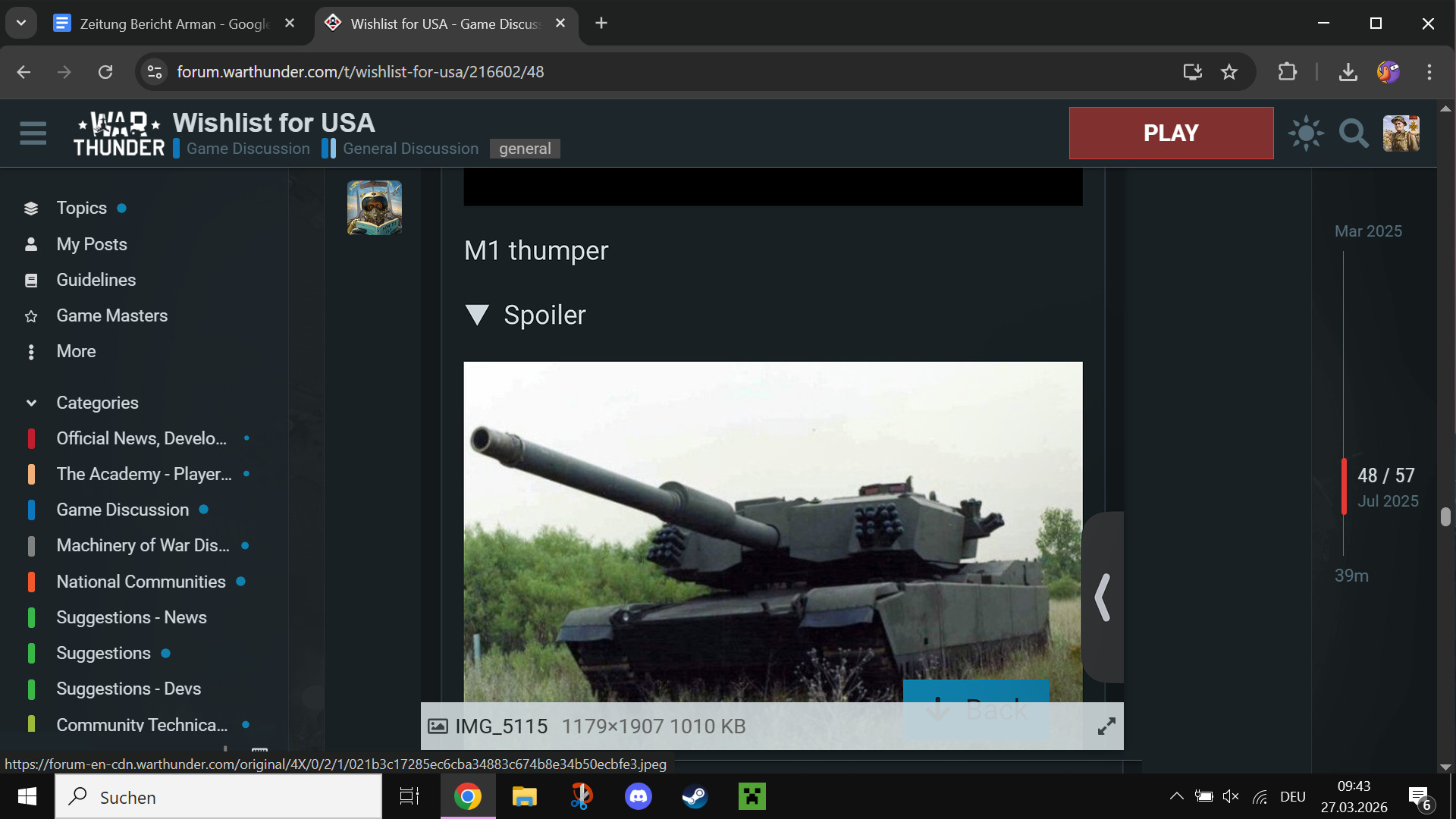The image size is (1456, 819).
Task: Open Topics in the sidebar
Action: pyautogui.click(x=81, y=208)
